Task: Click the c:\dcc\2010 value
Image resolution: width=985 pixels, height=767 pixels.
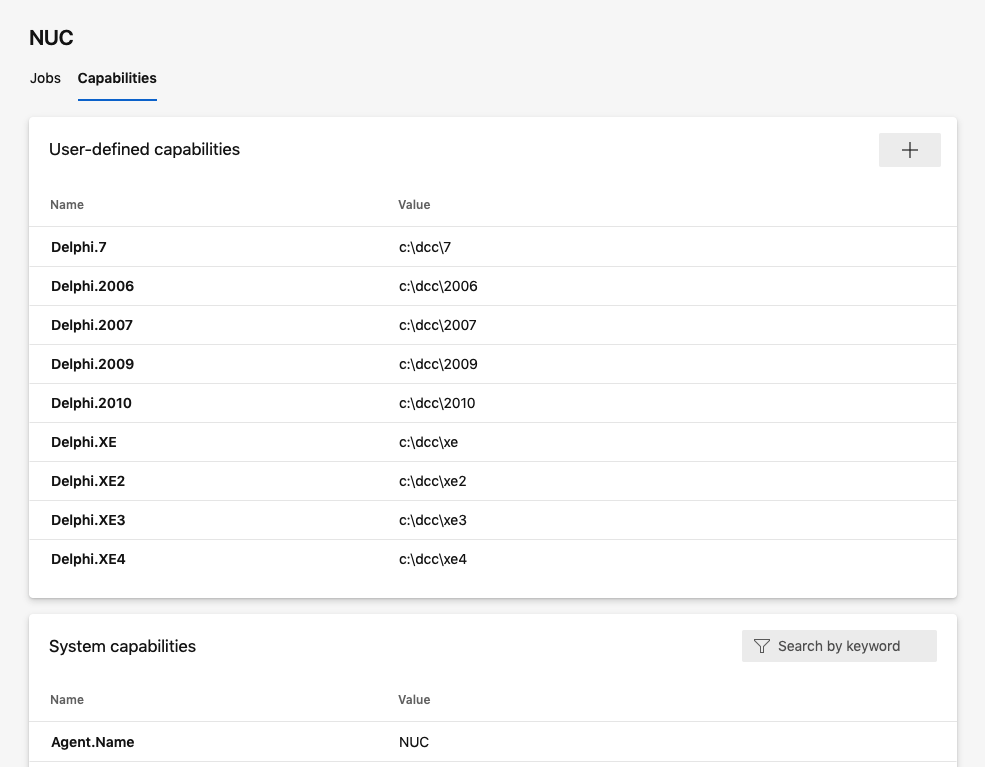Action: [x=437, y=403]
